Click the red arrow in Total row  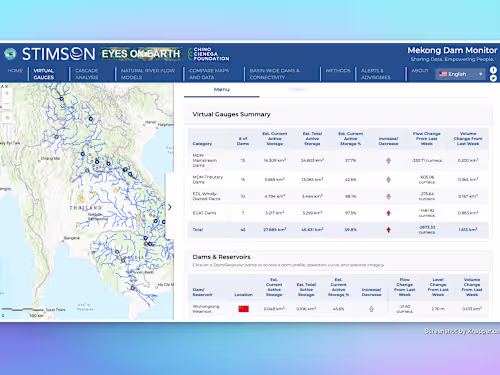pos(388,230)
